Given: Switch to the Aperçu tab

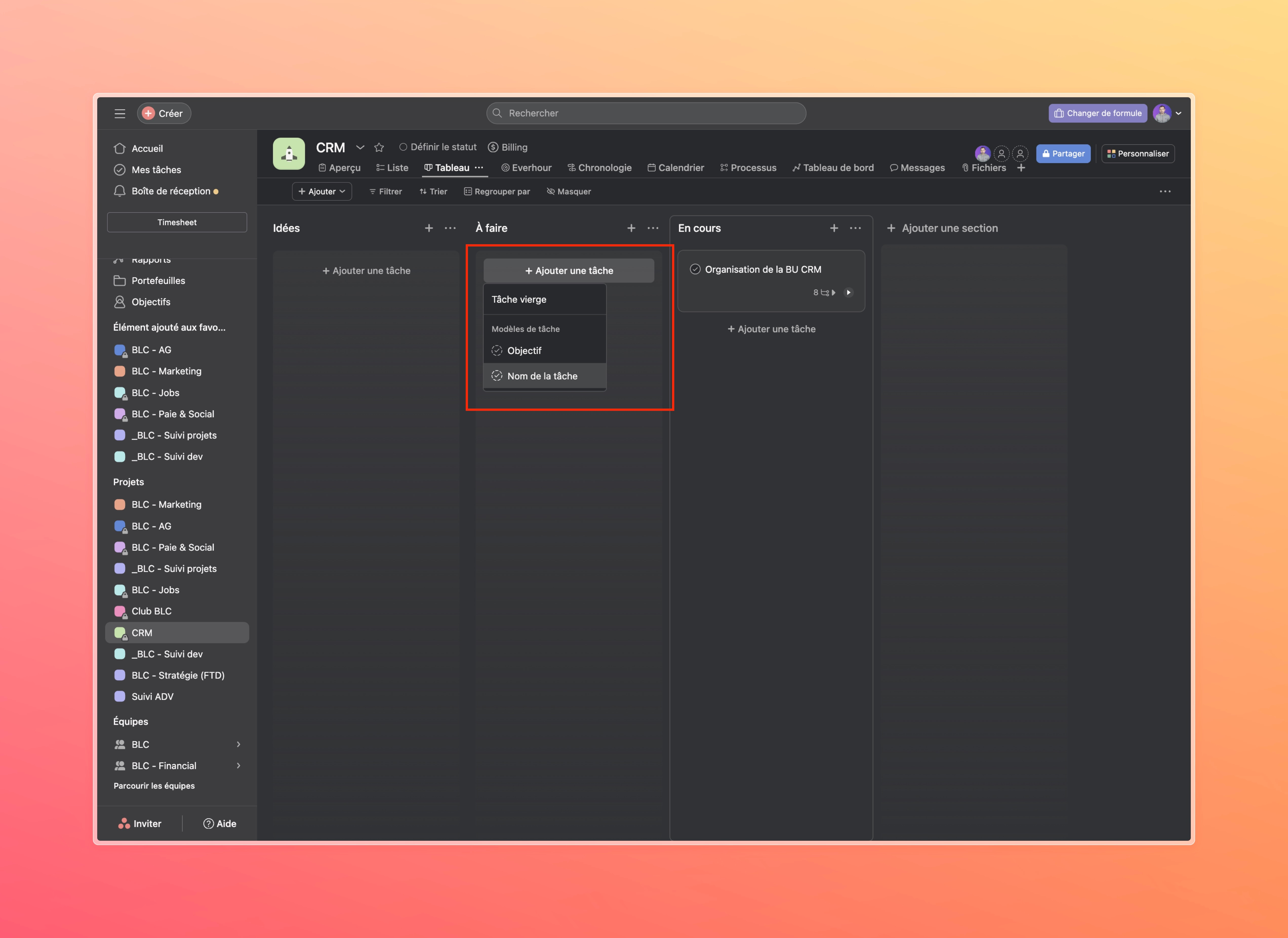Looking at the screenshot, I should (340, 168).
